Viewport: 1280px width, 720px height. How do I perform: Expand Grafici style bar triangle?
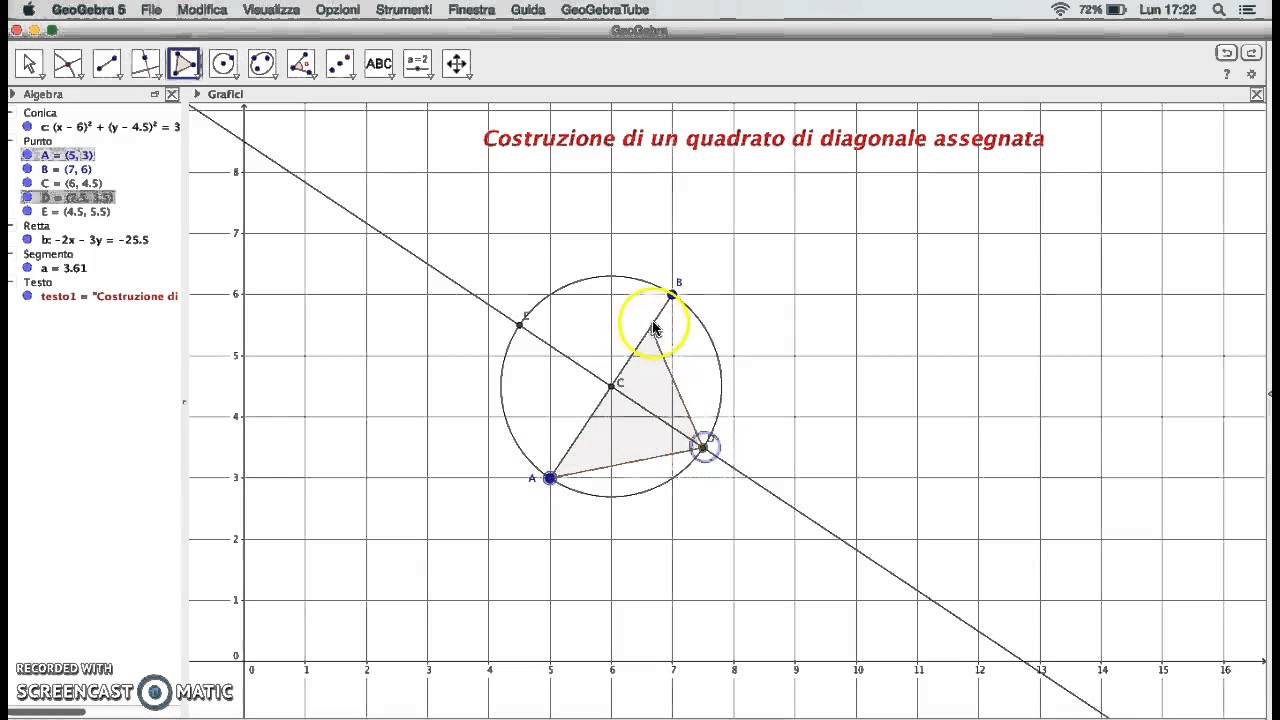coord(198,94)
